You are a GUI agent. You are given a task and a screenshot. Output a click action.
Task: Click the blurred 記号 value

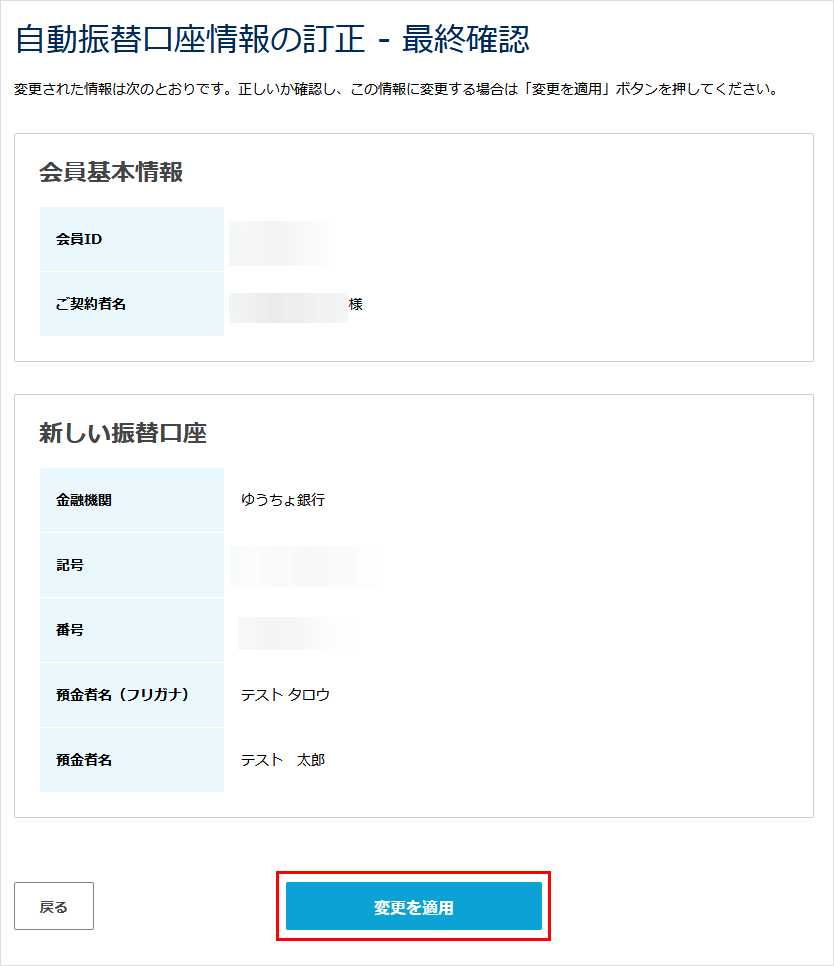click(305, 566)
